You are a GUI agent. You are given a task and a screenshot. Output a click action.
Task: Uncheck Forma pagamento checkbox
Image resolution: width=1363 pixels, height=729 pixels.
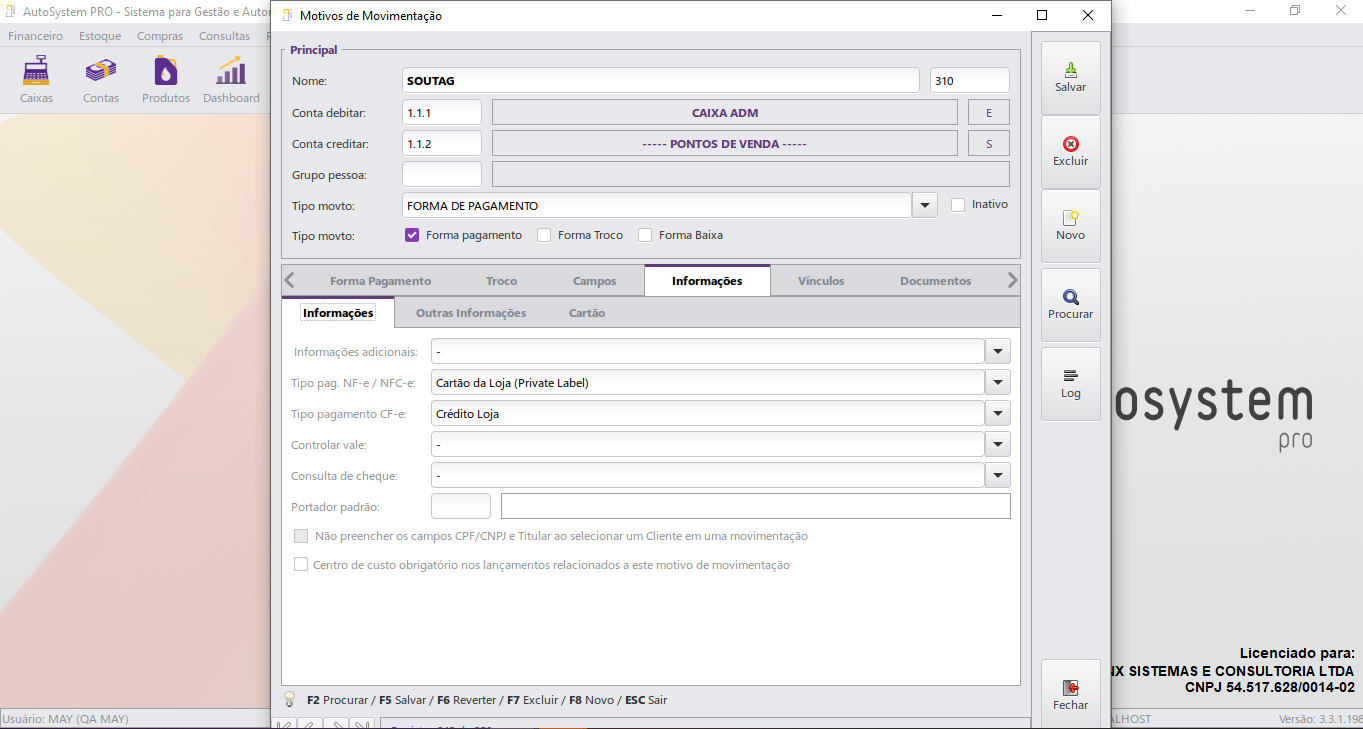411,235
